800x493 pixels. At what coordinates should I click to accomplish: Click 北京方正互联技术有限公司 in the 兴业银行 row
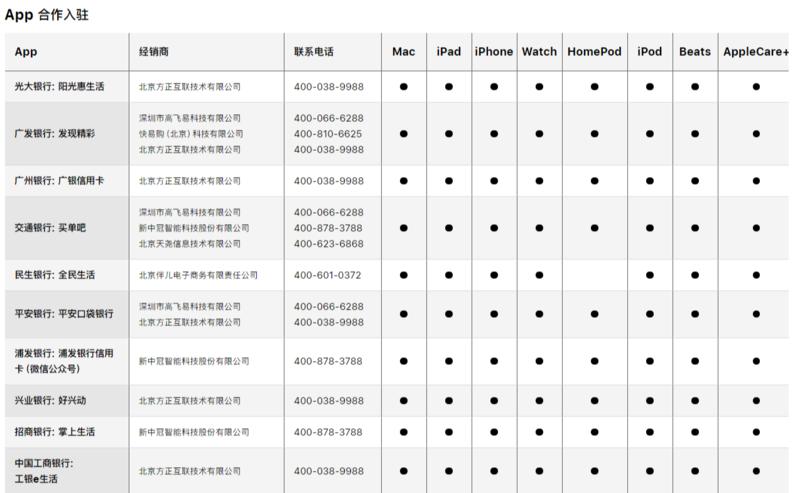click(x=190, y=401)
